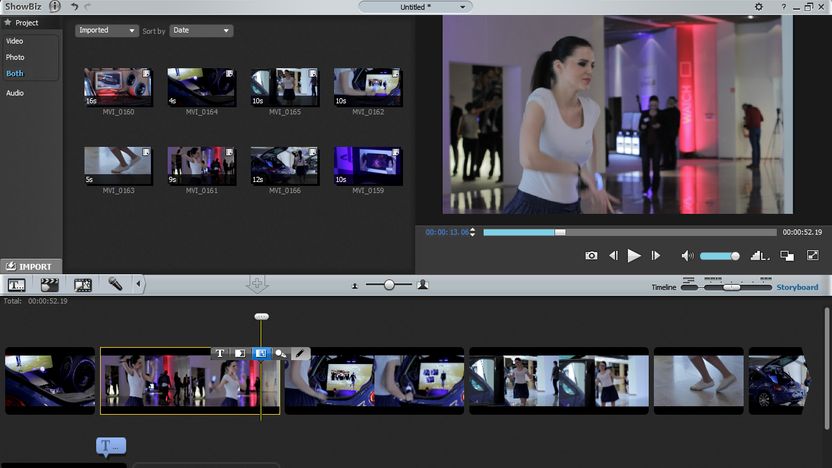The width and height of the screenshot is (832, 468).
Task: Open the project title dropdown Untitled
Action: (x=415, y=7)
